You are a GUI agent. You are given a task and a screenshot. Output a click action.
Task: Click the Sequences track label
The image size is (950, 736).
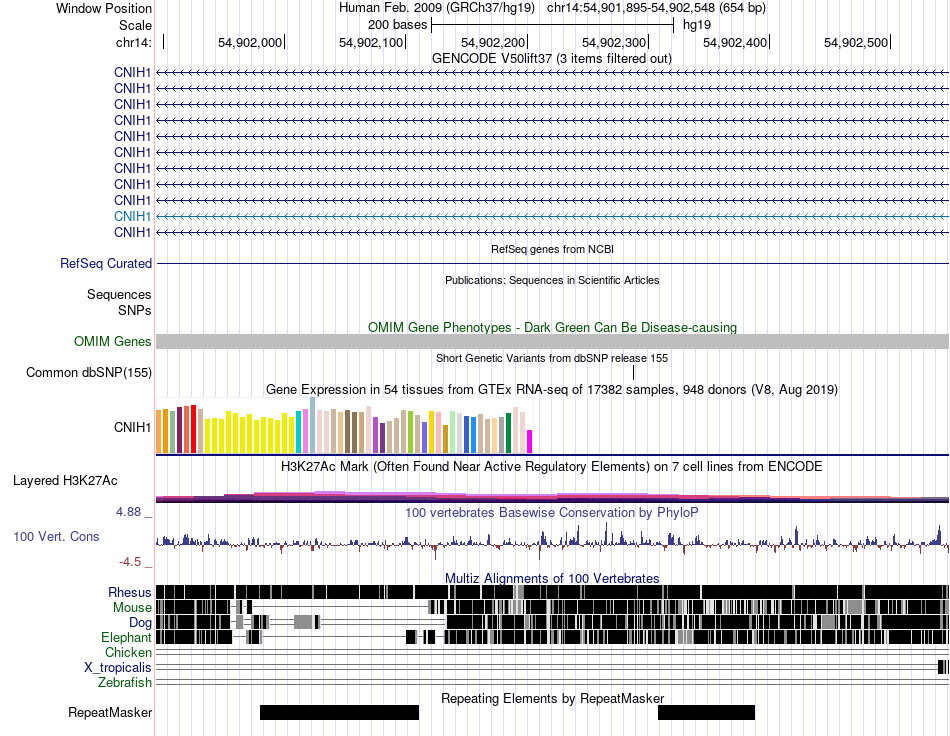pyautogui.click(x=119, y=294)
